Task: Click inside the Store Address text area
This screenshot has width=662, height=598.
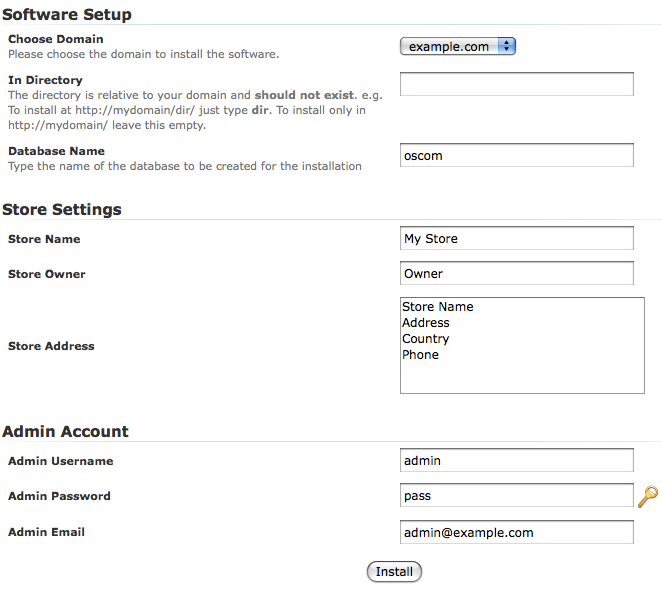Action: click(x=522, y=345)
